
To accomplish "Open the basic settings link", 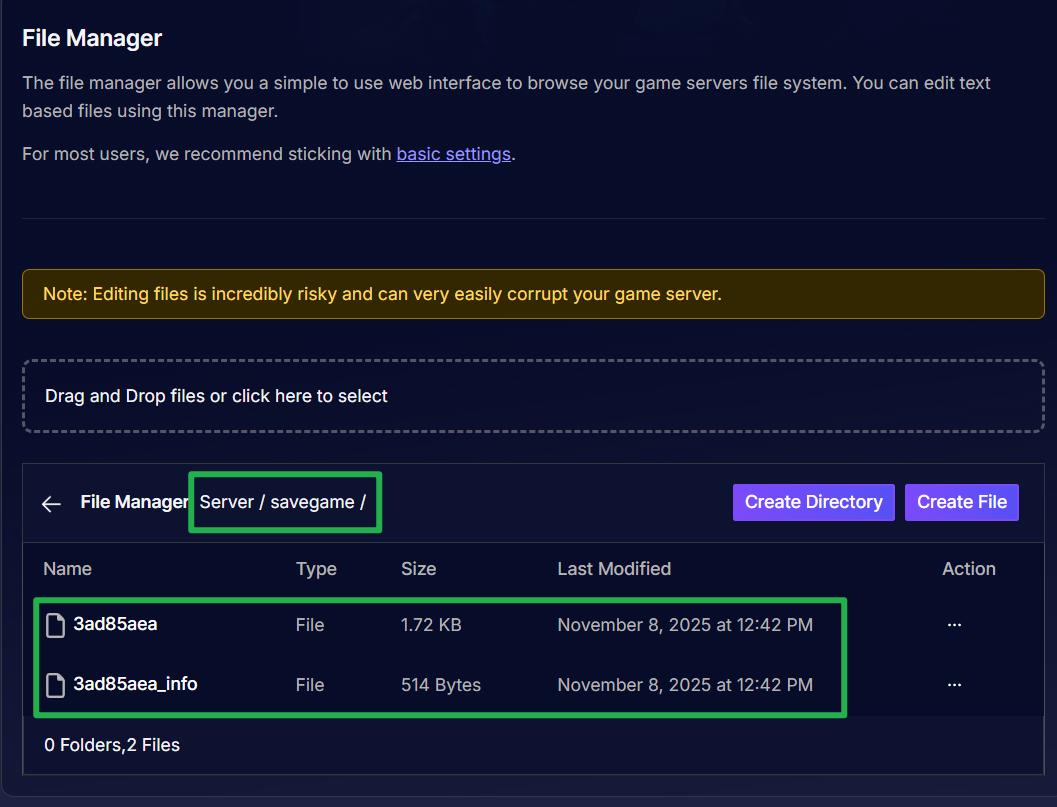I will pyautogui.click(x=453, y=154).
